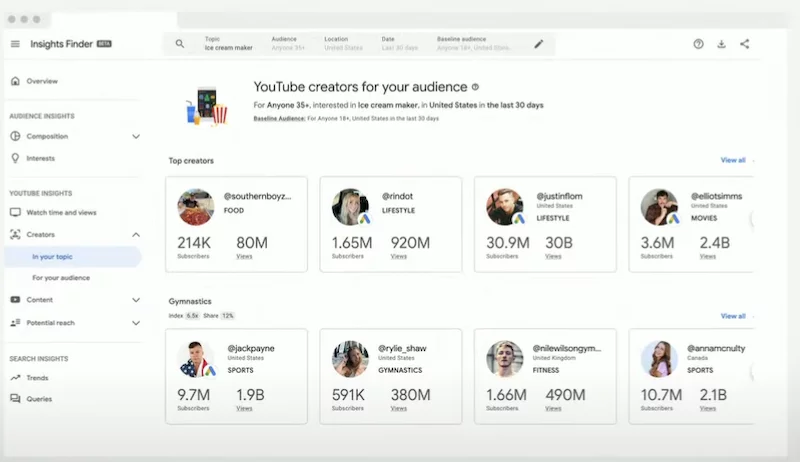Open the help question mark icon

(698, 44)
